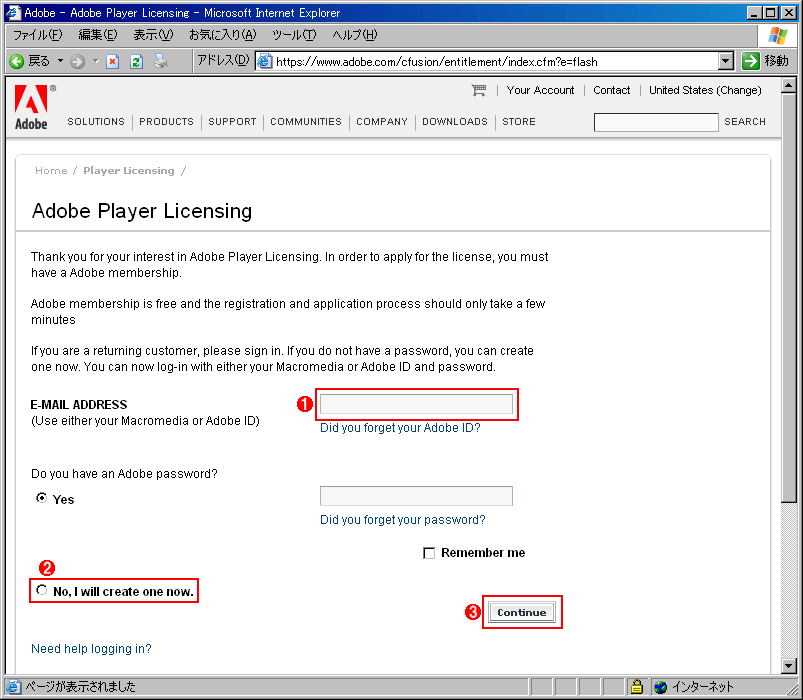Viewport: 803px width, 700px height.
Task: Click the vertical scrollbar thumb
Action: 789,298
